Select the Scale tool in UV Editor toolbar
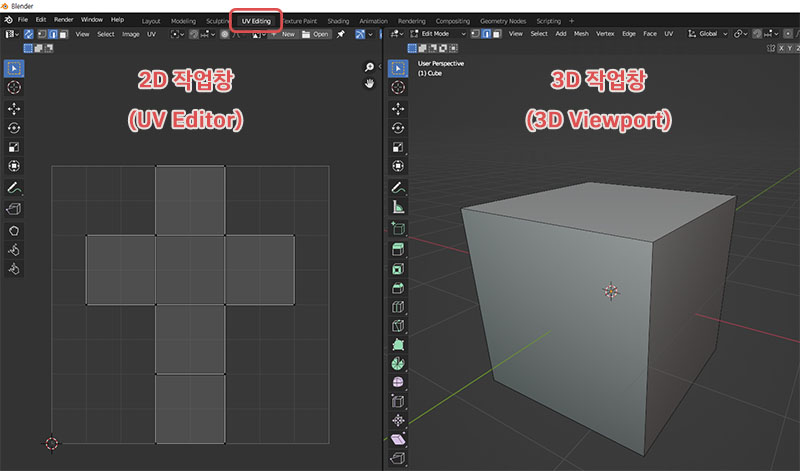This screenshot has height=471, width=800. (14, 147)
